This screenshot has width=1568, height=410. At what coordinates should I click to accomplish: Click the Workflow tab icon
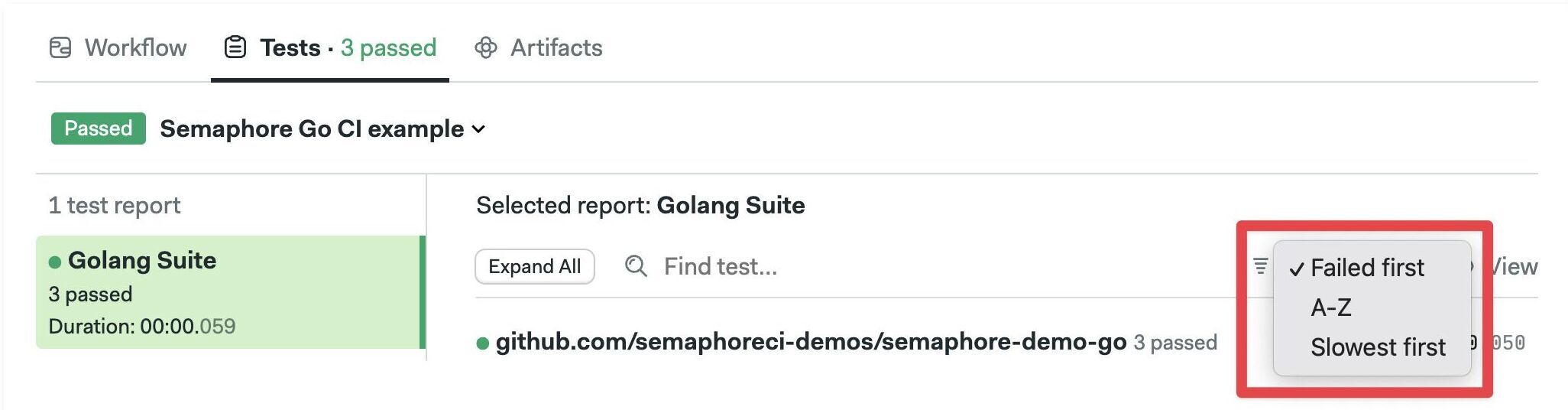click(x=60, y=47)
